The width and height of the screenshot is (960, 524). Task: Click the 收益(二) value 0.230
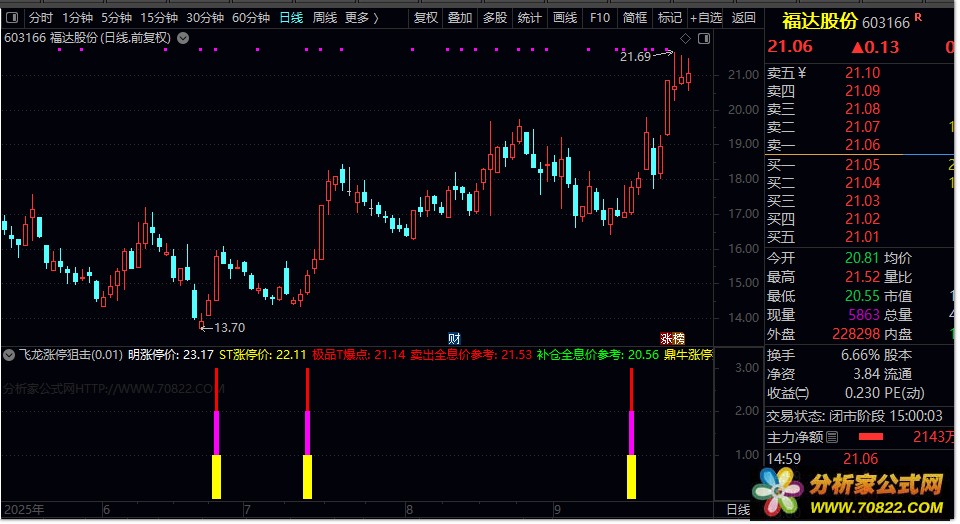click(x=862, y=393)
